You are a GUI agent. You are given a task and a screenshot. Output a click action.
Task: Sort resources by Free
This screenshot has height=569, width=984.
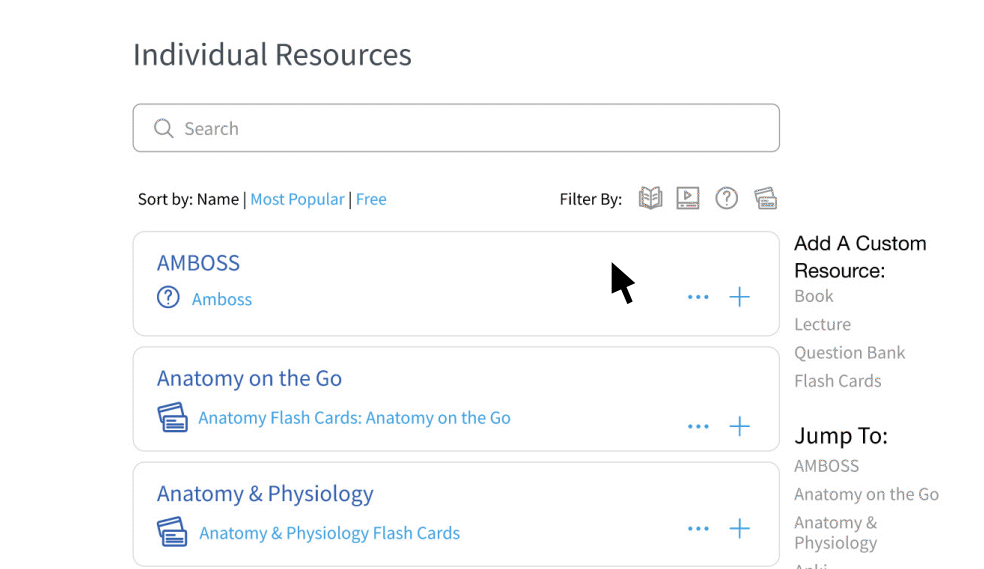tap(371, 199)
